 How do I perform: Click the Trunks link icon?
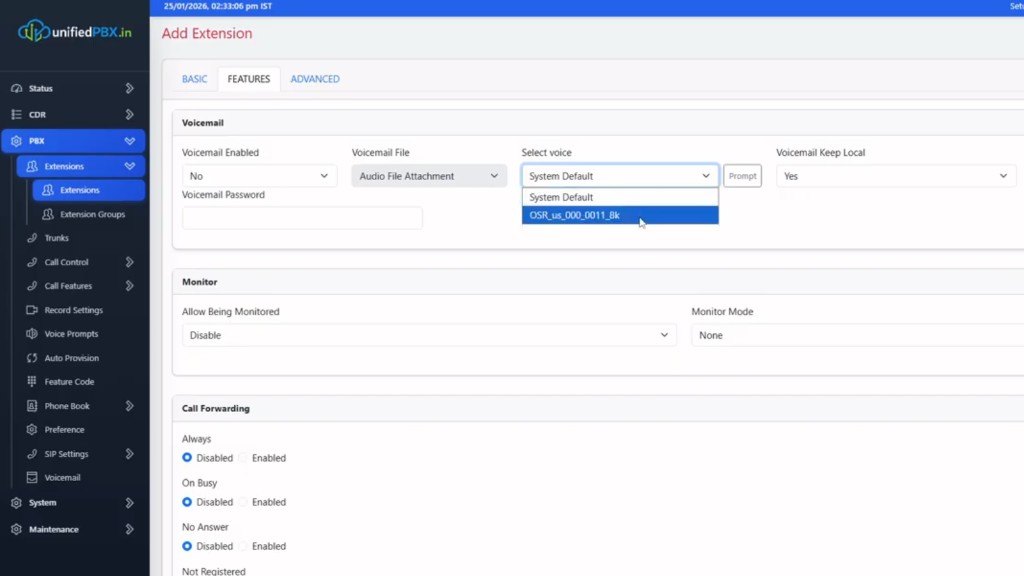(32, 238)
